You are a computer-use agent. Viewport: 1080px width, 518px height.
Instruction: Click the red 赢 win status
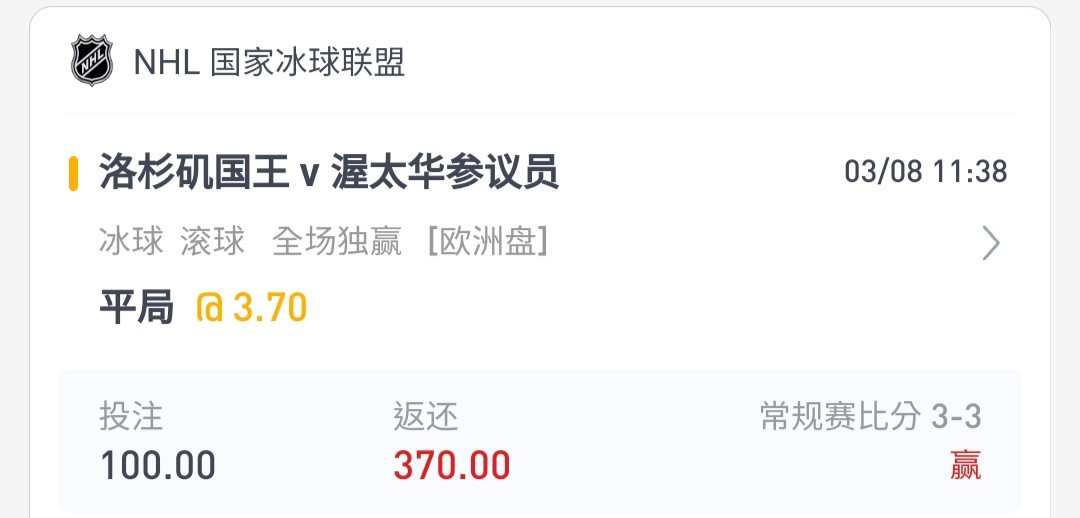click(x=966, y=466)
